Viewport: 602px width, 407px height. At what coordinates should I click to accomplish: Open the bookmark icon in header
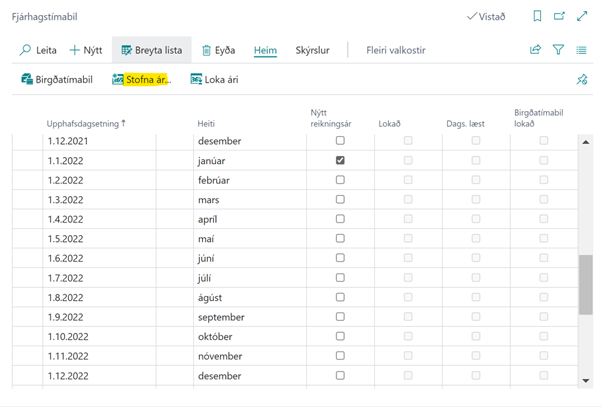[537, 17]
